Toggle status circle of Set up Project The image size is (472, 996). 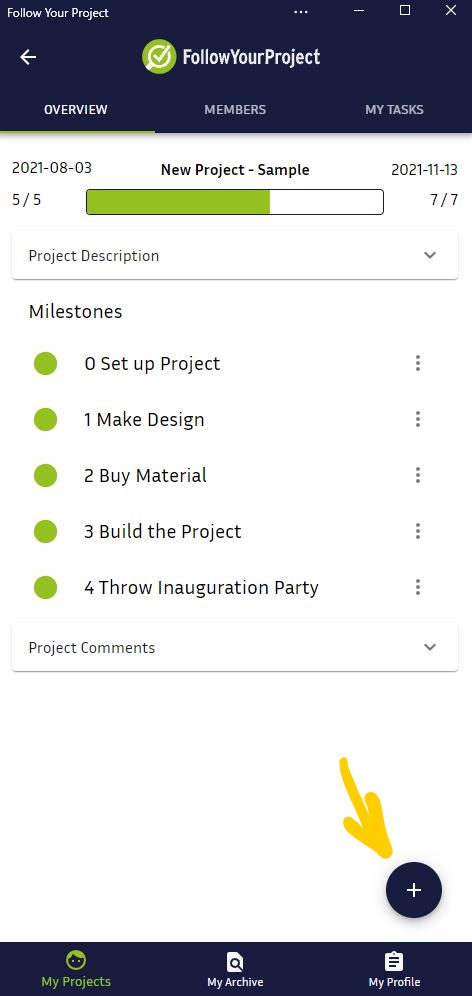click(x=46, y=363)
